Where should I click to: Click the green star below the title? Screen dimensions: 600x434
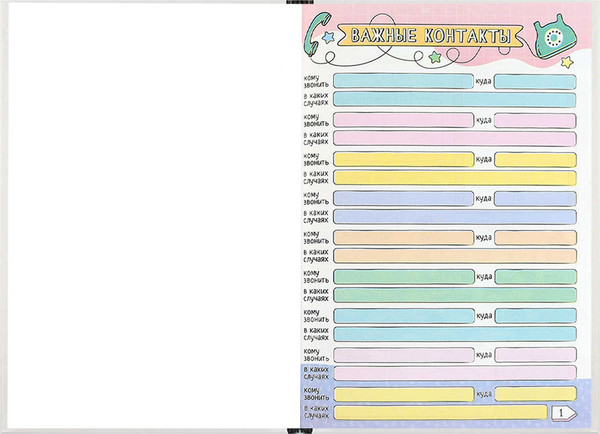(433, 59)
